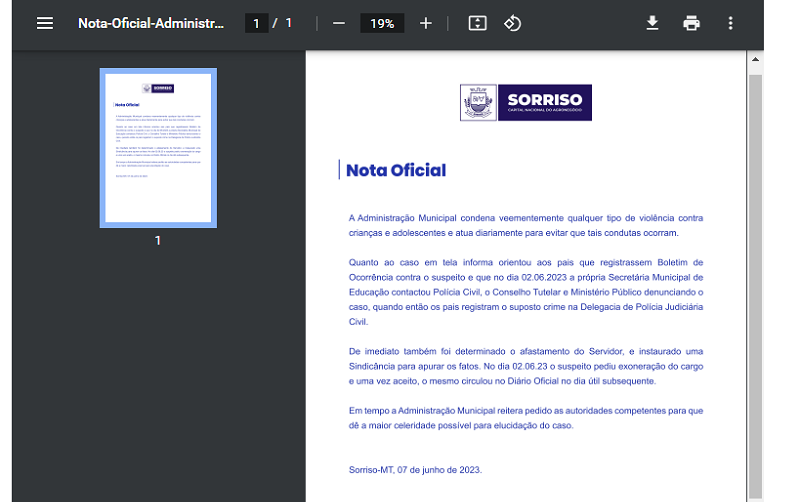Screen dimensions: 800x502
Task: Print the document
Action: click(691, 23)
